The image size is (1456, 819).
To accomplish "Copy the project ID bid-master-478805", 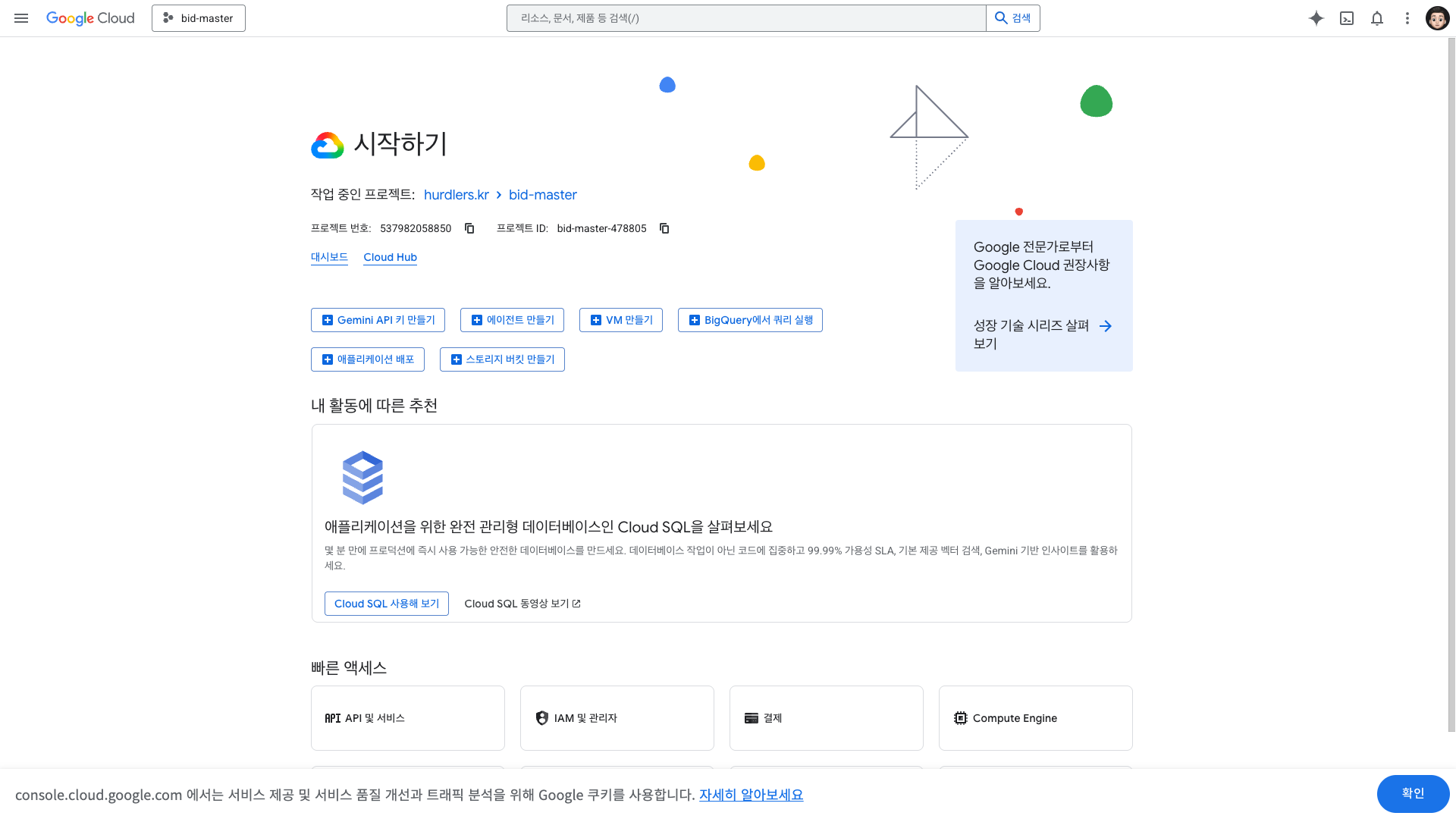I will point(664,228).
